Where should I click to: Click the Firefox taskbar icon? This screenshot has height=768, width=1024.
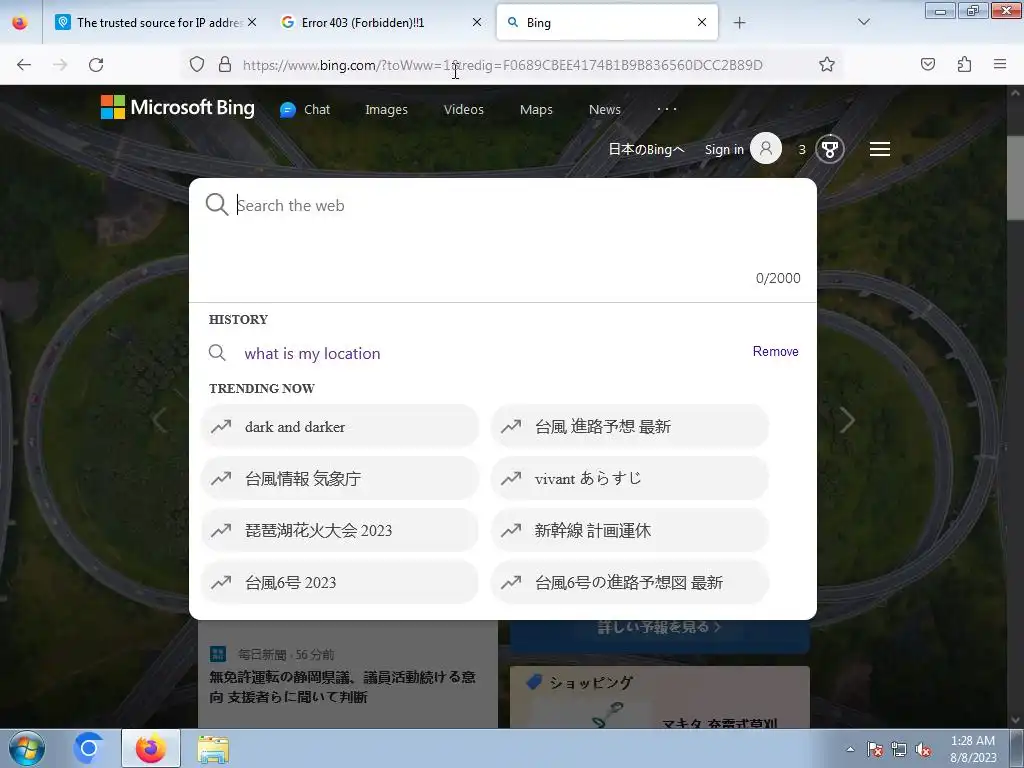[x=151, y=748]
